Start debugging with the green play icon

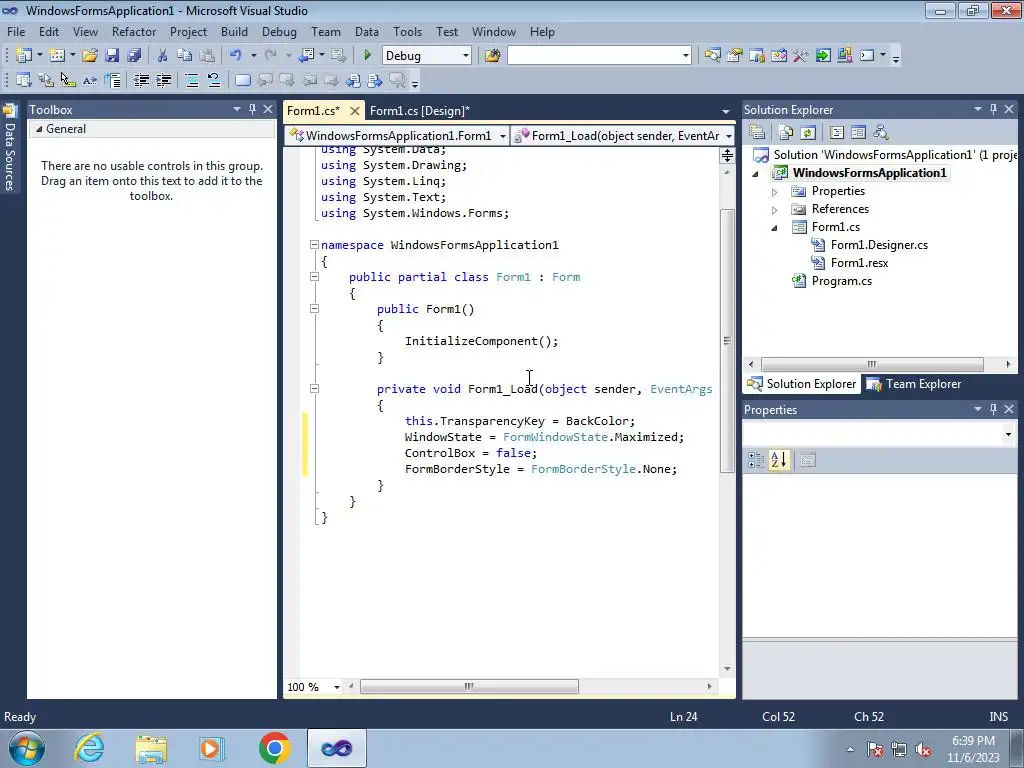pyautogui.click(x=367, y=56)
